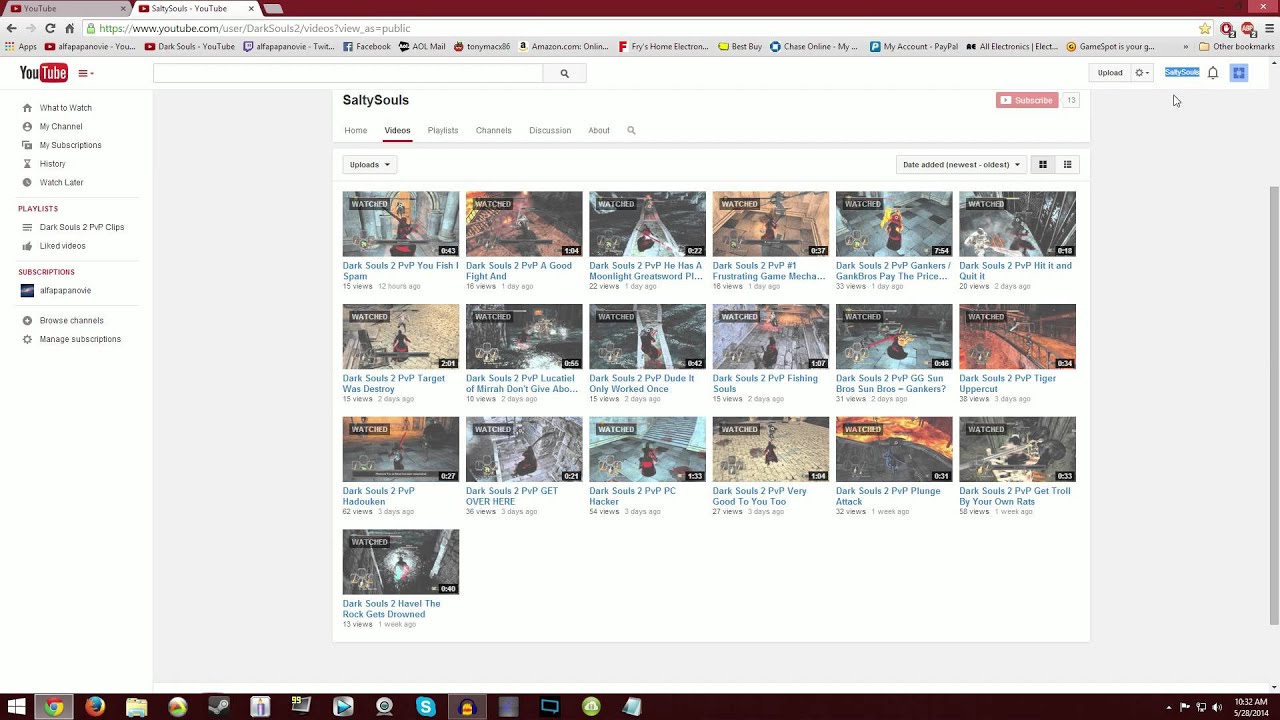Screen dimensions: 1280x720
Task: Open the Apps bookmarks shortcut
Action: pos(21,46)
